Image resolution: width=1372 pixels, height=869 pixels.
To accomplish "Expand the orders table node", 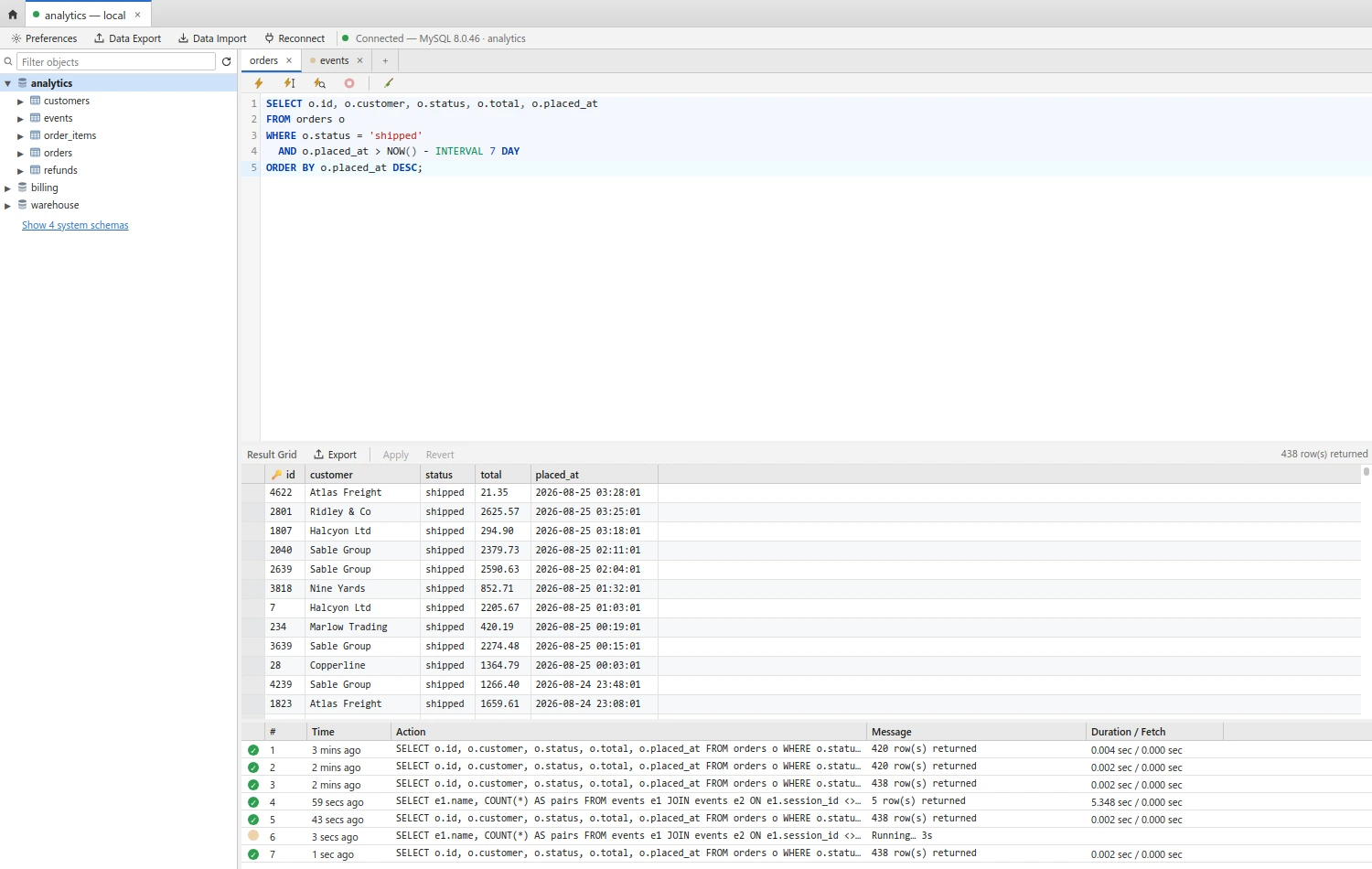I will [20, 154].
